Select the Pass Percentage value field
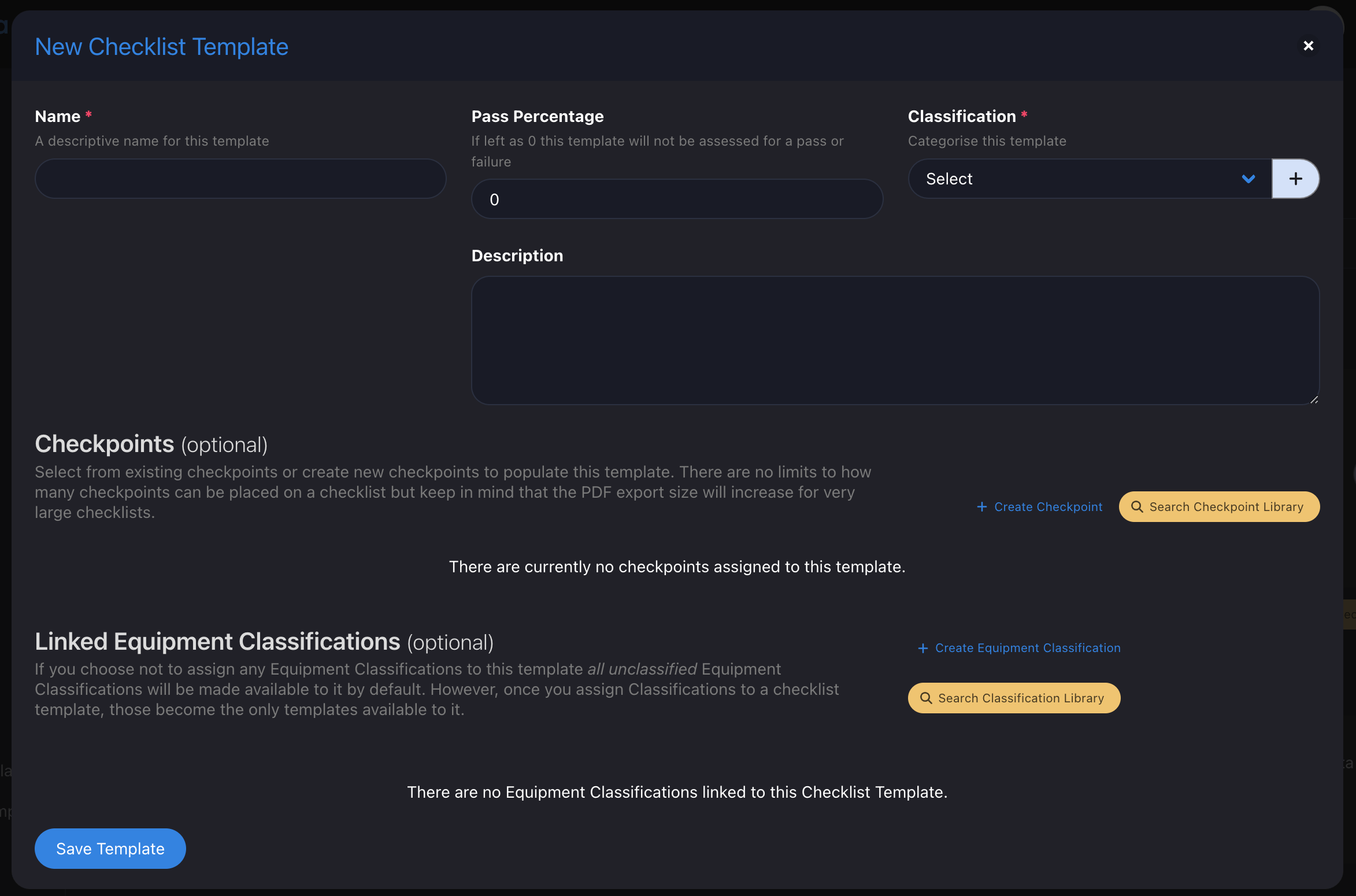The width and height of the screenshot is (1356, 896). 676,199
